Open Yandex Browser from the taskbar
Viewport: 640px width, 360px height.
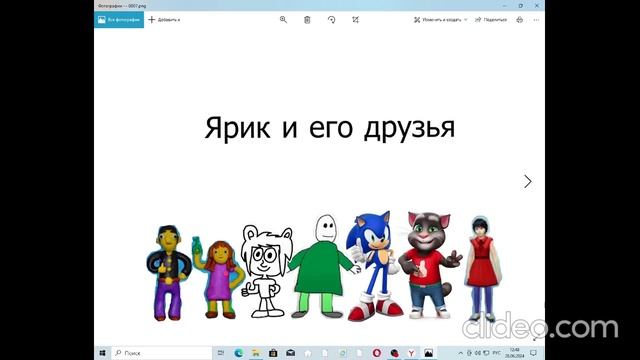(411, 353)
